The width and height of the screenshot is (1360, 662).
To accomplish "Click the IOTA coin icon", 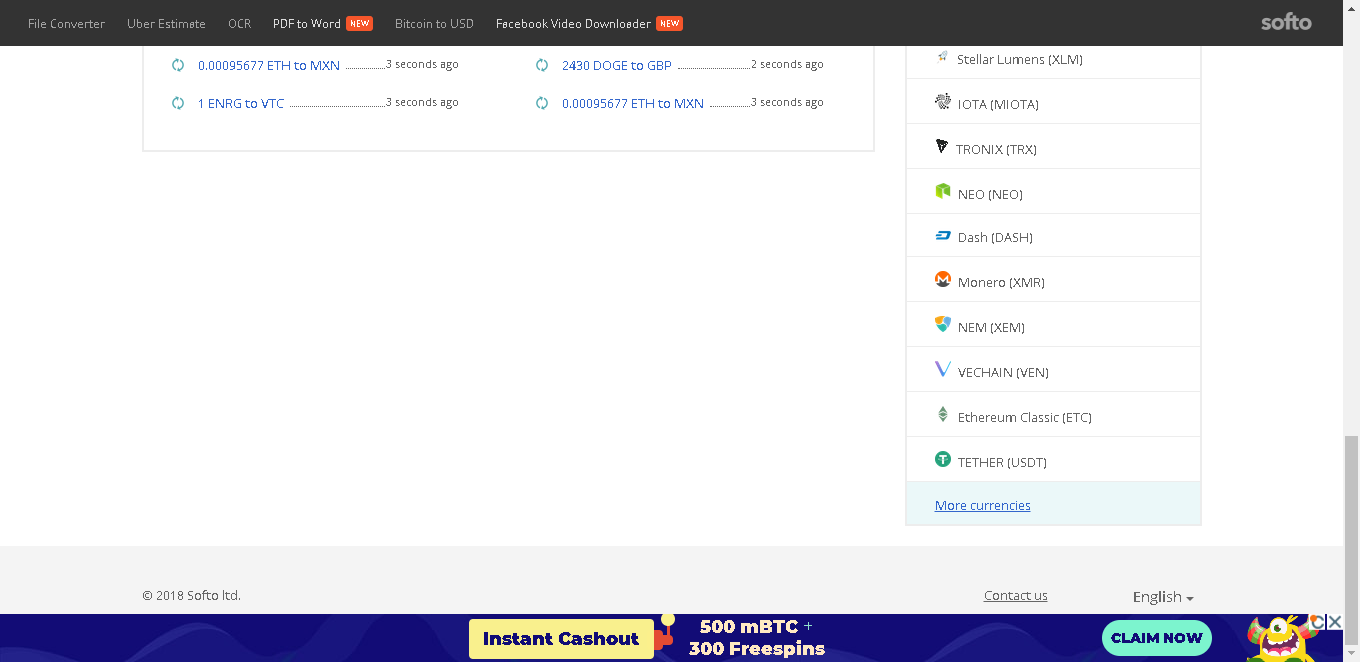I will pos(942,102).
